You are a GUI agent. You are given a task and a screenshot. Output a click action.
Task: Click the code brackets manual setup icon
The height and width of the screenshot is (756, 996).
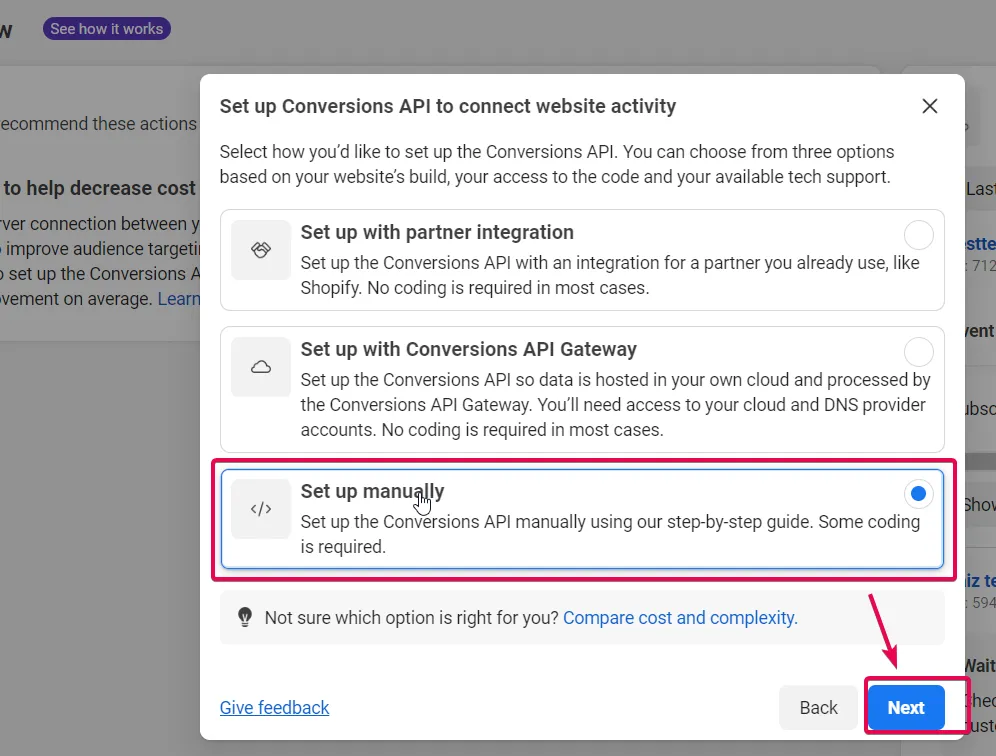click(261, 509)
